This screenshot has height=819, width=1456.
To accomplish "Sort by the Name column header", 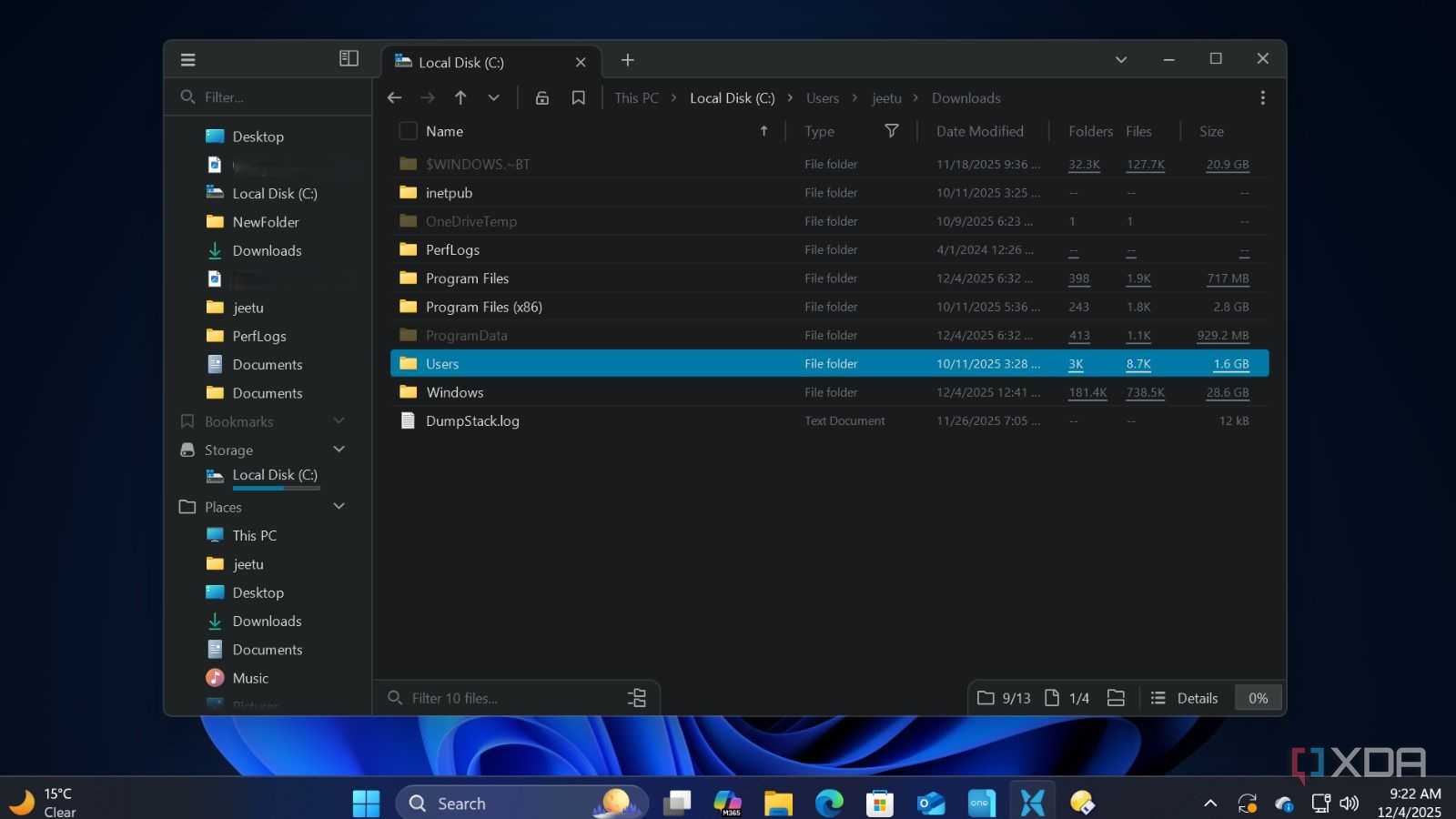I will click(444, 131).
